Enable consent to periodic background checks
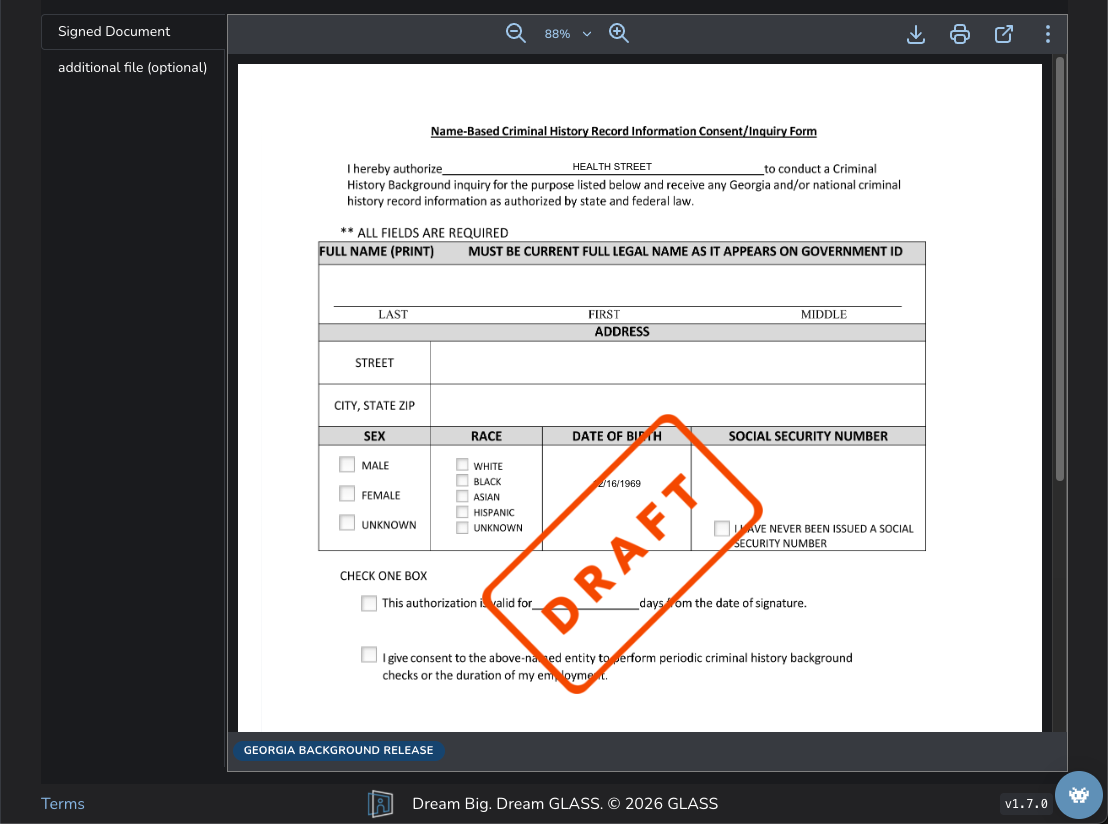 [x=369, y=653]
